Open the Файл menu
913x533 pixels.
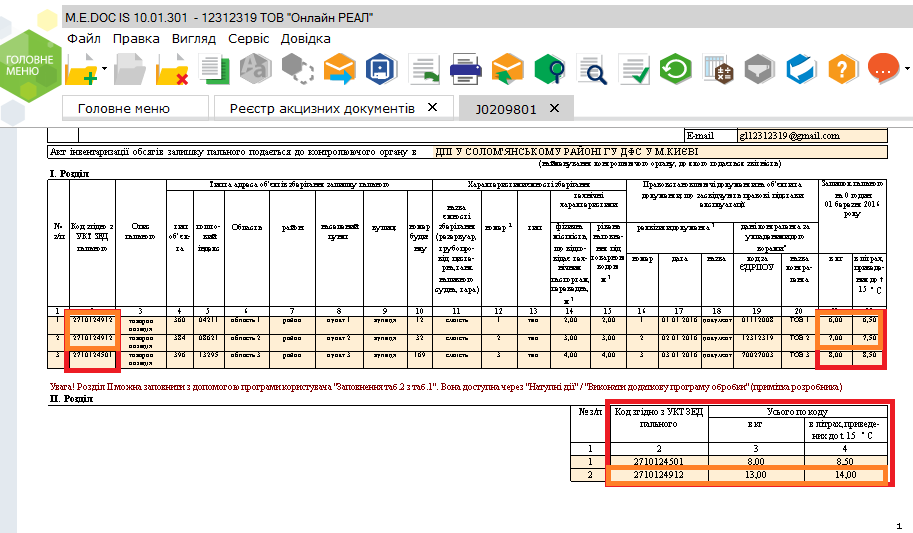point(83,38)
